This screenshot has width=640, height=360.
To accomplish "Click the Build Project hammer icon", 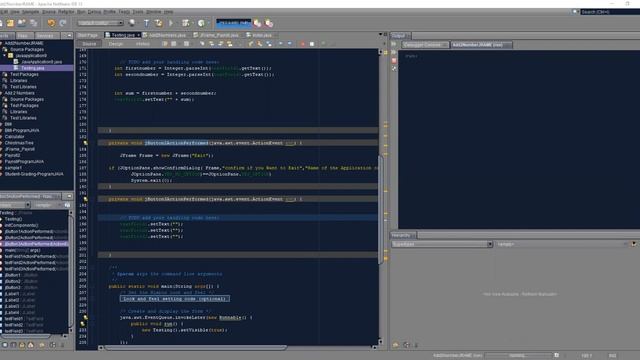I will (146, 23).
